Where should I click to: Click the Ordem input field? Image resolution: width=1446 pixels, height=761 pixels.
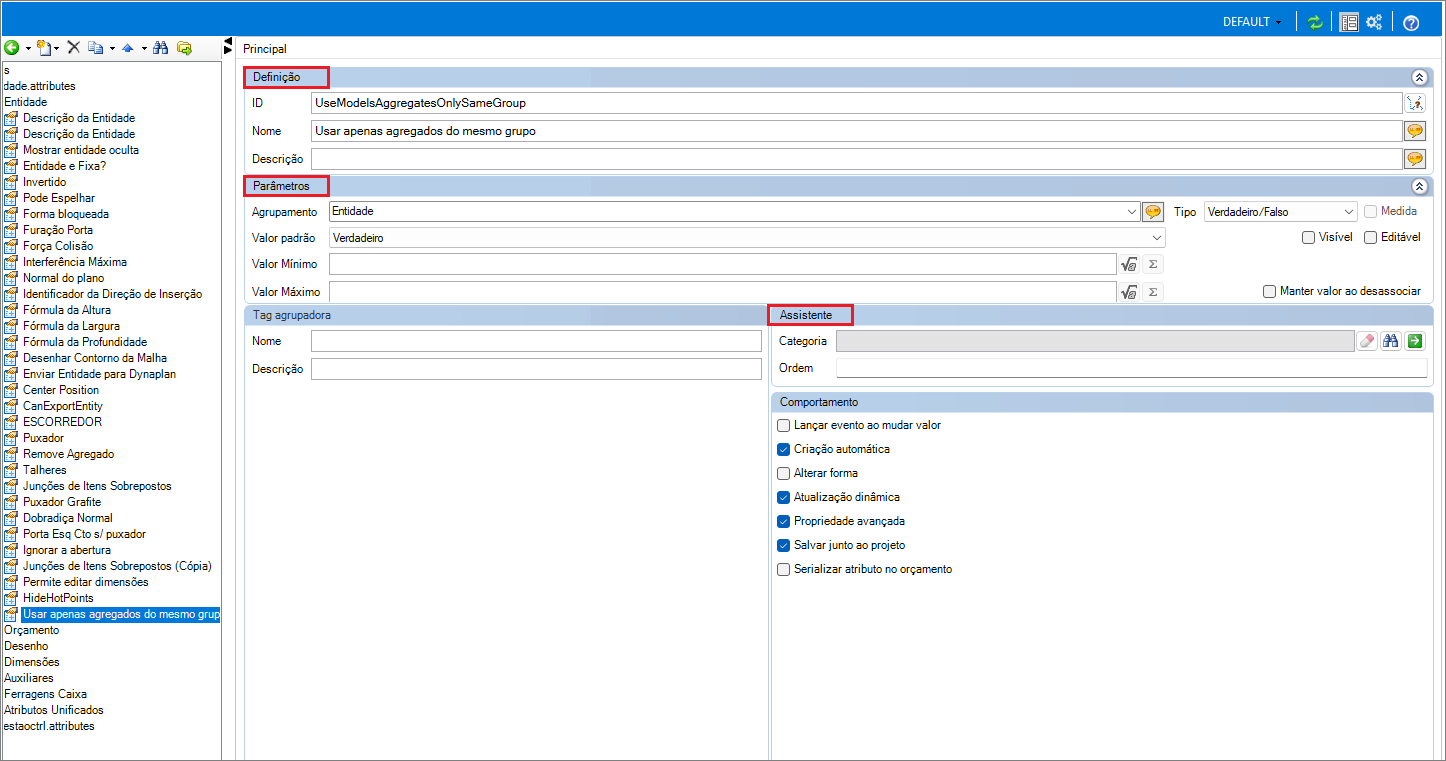pyautogui.click(x=1130, y=368)
